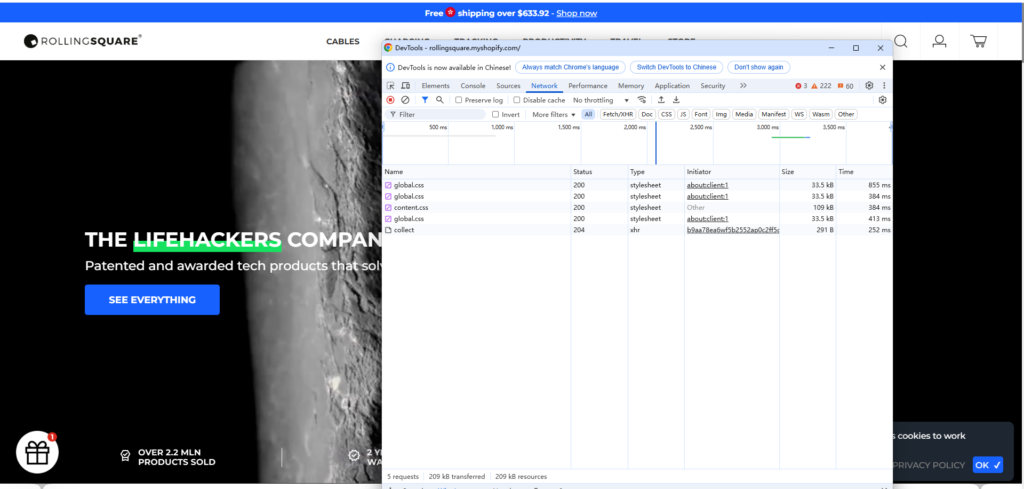
Task: Open the shopping cart icon
Action: 978,41
